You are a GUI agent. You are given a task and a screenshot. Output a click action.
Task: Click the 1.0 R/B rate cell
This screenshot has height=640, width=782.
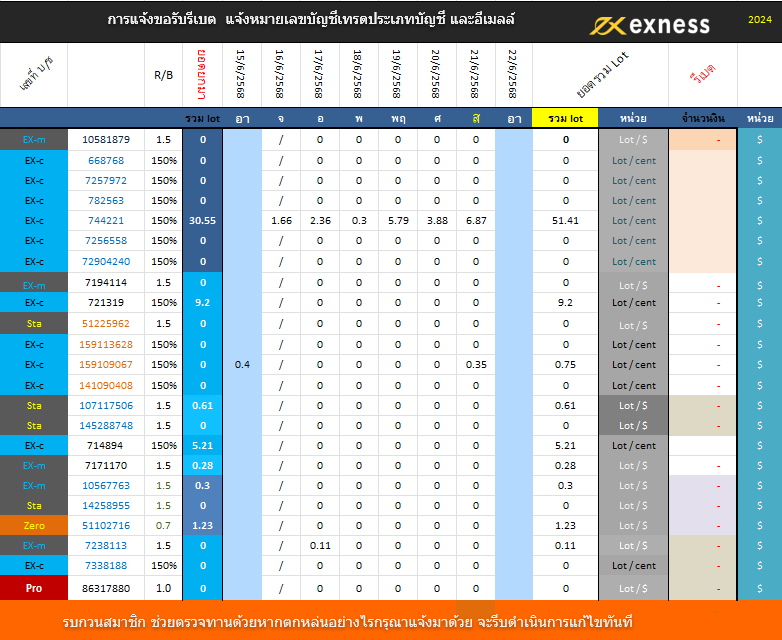[163, 588]
